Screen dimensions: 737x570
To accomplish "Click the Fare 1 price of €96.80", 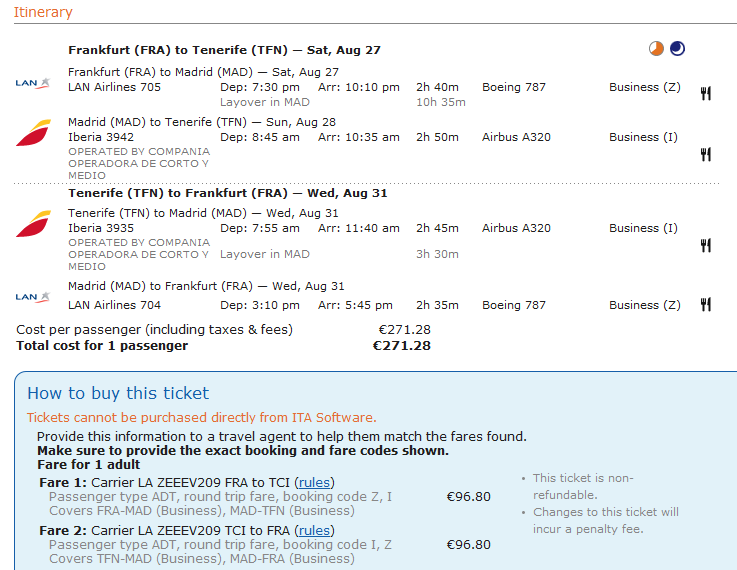I will pyautogui.click(x=468, y=497).
